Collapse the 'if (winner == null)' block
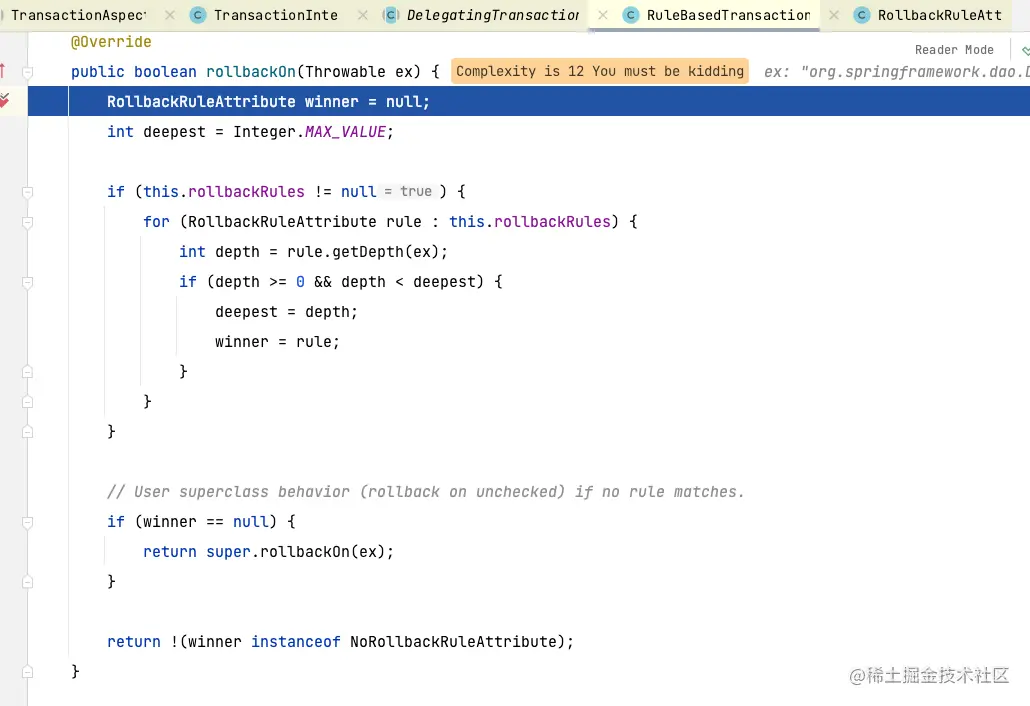The width and height of the screenshot is (1030, 706). point(28,522)
